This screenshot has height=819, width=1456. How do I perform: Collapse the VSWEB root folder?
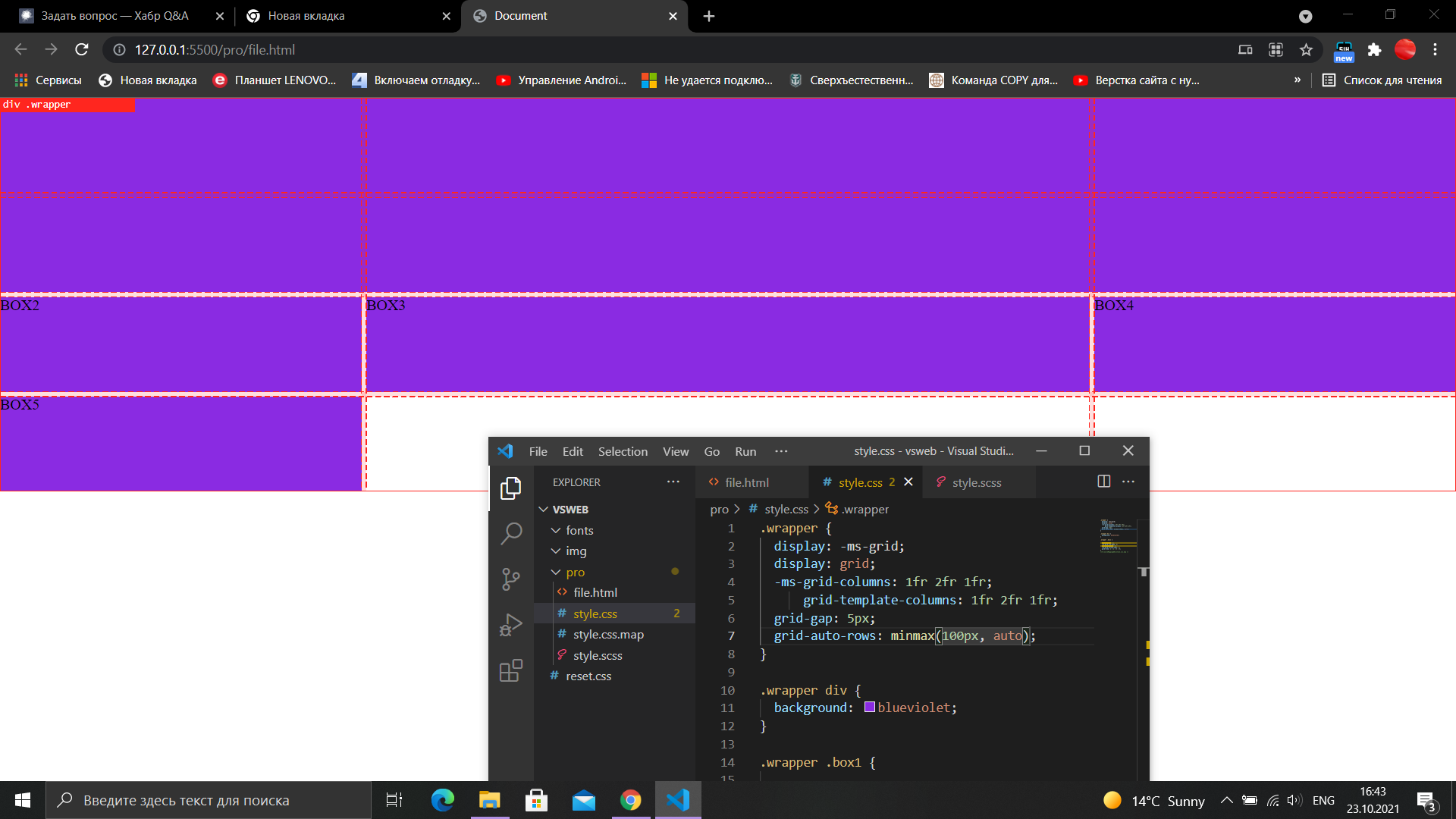544,510
